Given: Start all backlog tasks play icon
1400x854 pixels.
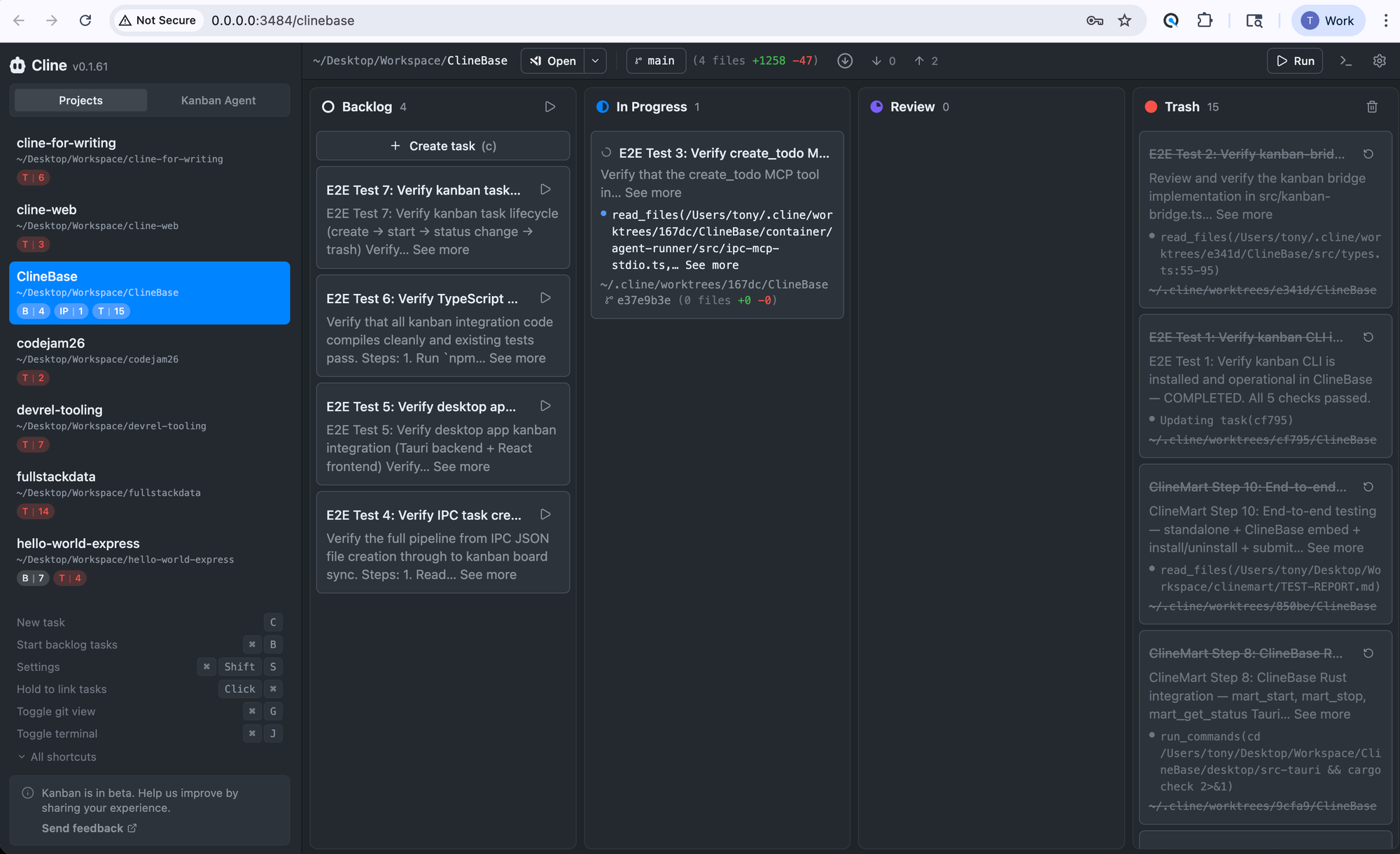Looking at the screenshot, I should [549, 106].
